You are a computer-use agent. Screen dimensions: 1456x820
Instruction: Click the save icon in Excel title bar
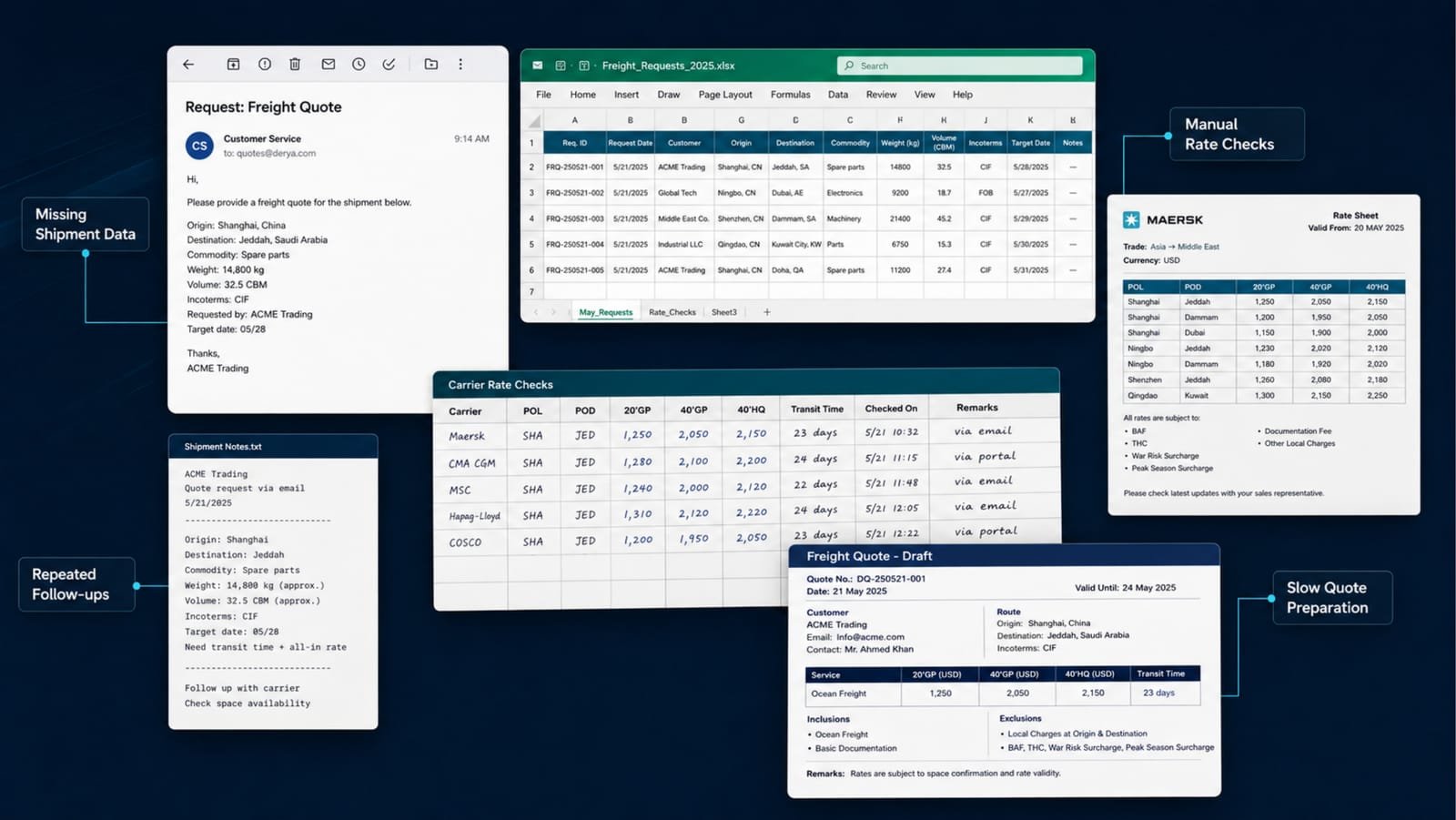tap(561, 66)
